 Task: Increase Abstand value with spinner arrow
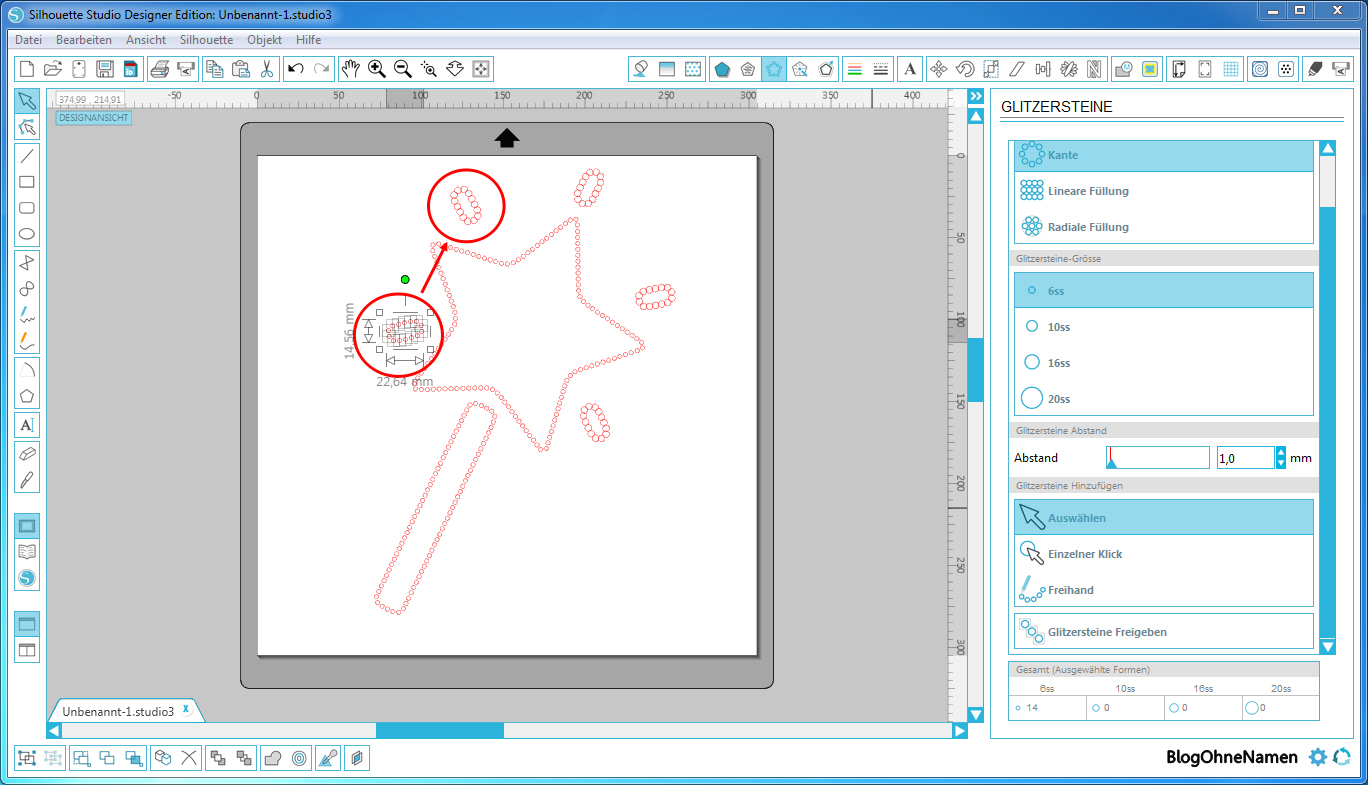pos(1281,453)
